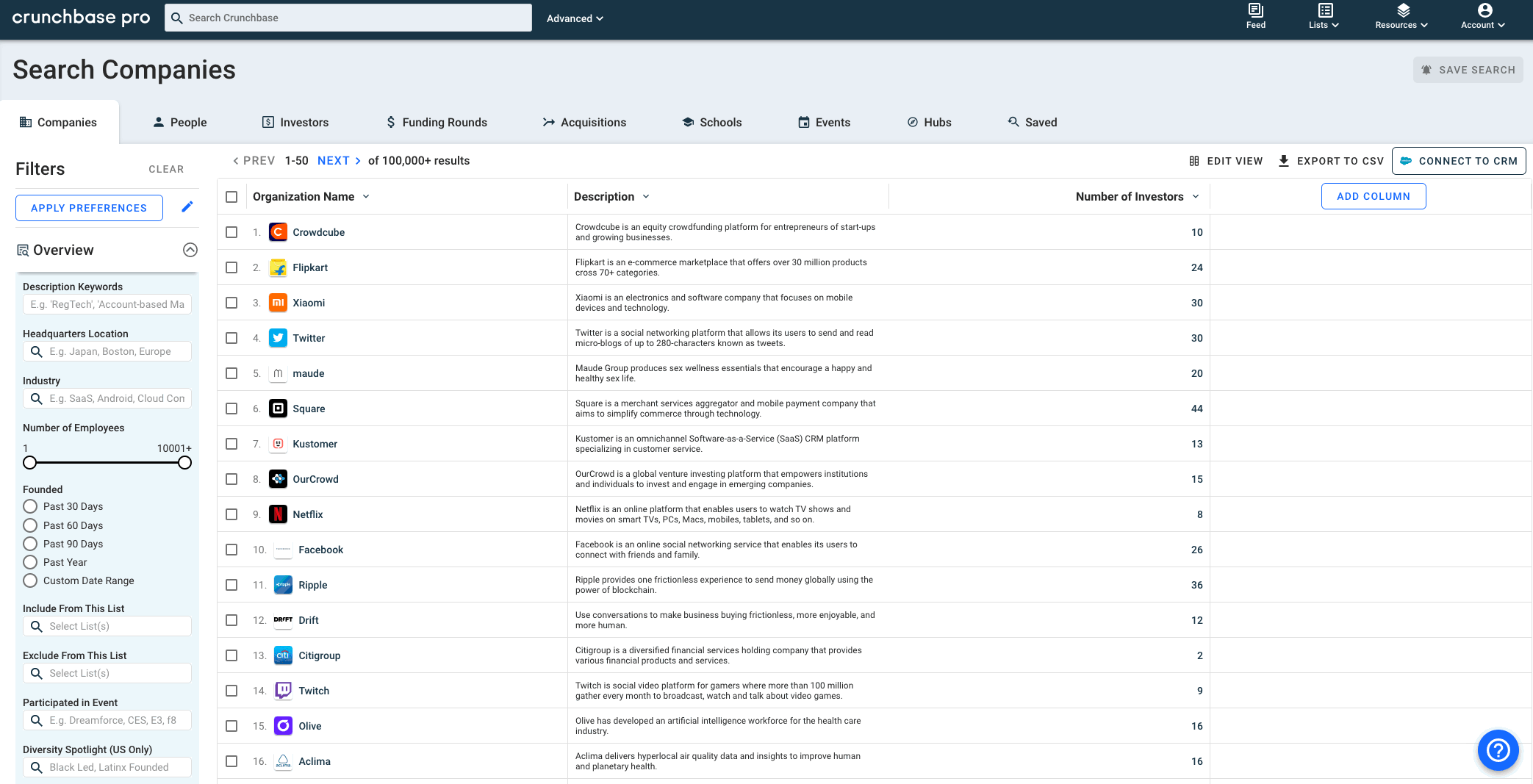Screen dimensions: 1533x784
Task: Click the search magnifier icon in search bar
Action: tap(176, 18)
